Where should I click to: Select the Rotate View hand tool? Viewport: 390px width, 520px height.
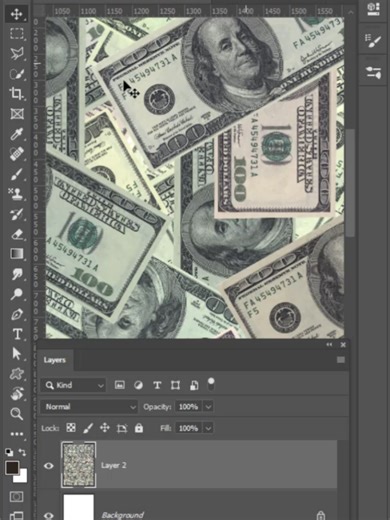[16, 394]
